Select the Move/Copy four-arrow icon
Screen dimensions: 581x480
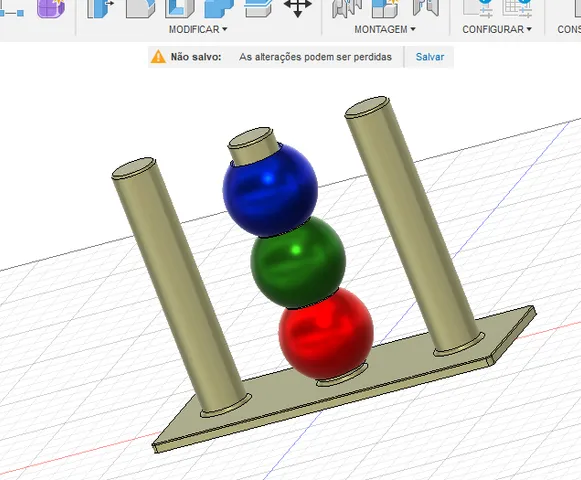298,7
